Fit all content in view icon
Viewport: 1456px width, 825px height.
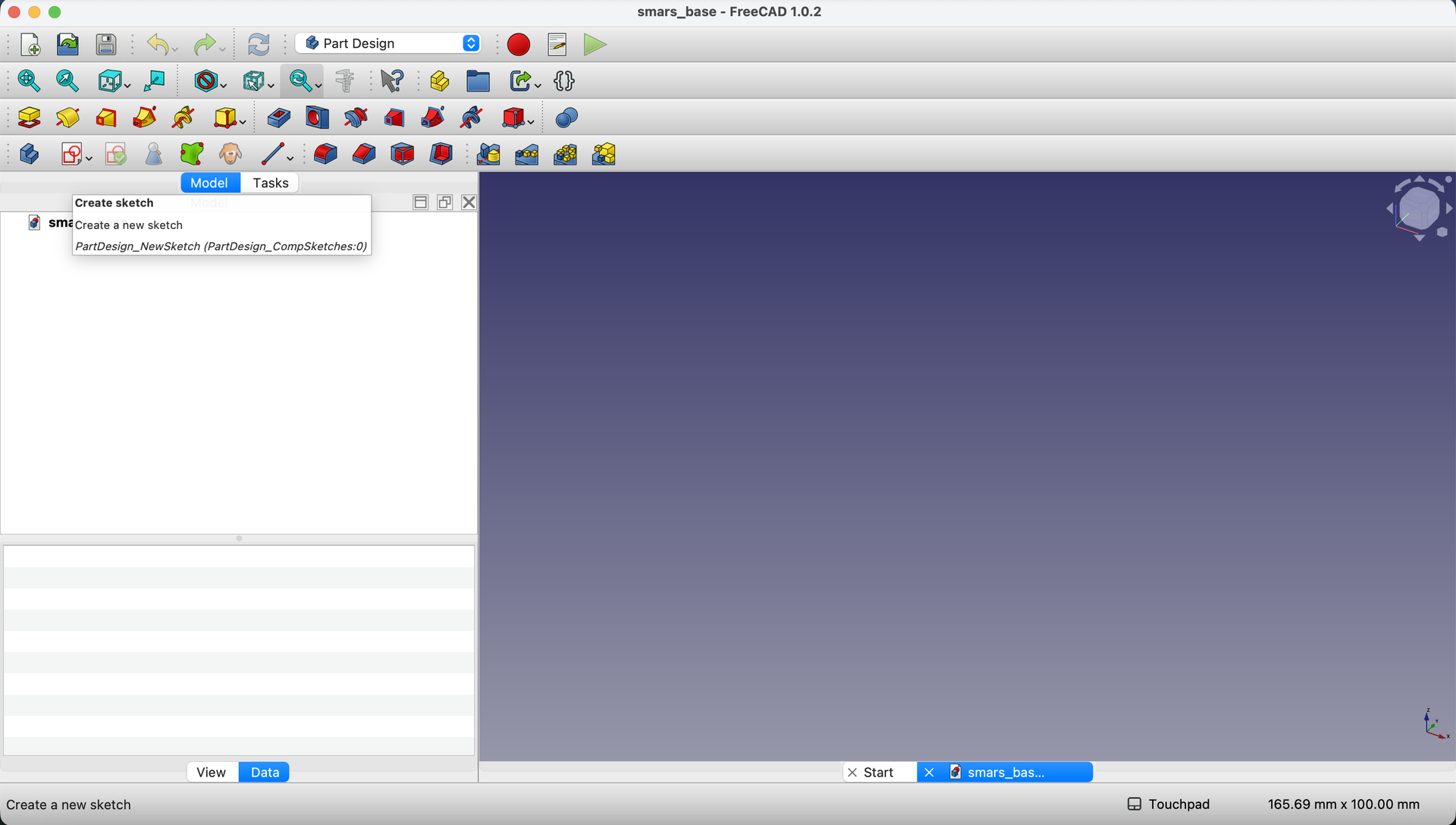point(29,80)
